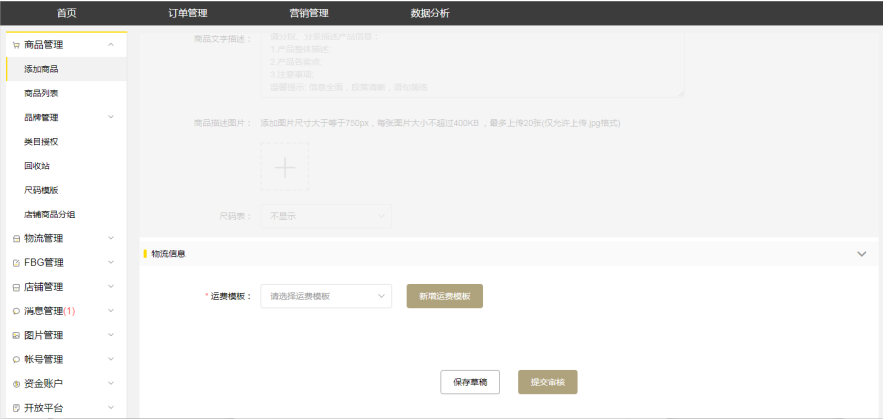The image size is (883, 419).
Task: Expand 开放平台 using its chevron
Action: coord(111,408)
